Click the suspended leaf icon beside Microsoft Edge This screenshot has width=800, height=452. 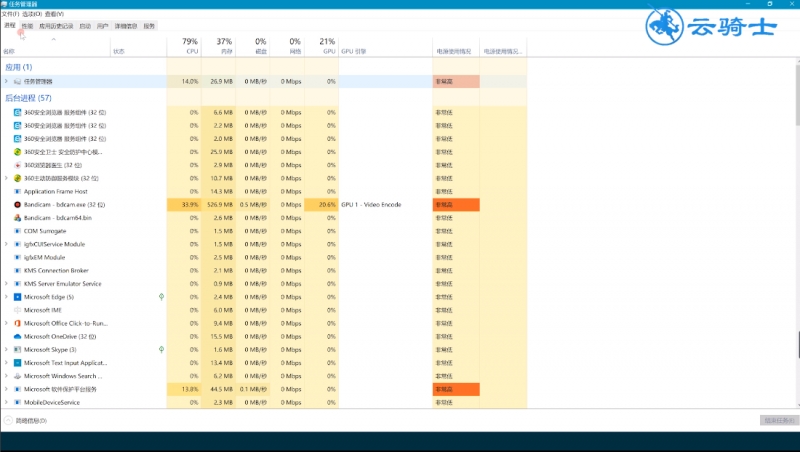(161, 297)
